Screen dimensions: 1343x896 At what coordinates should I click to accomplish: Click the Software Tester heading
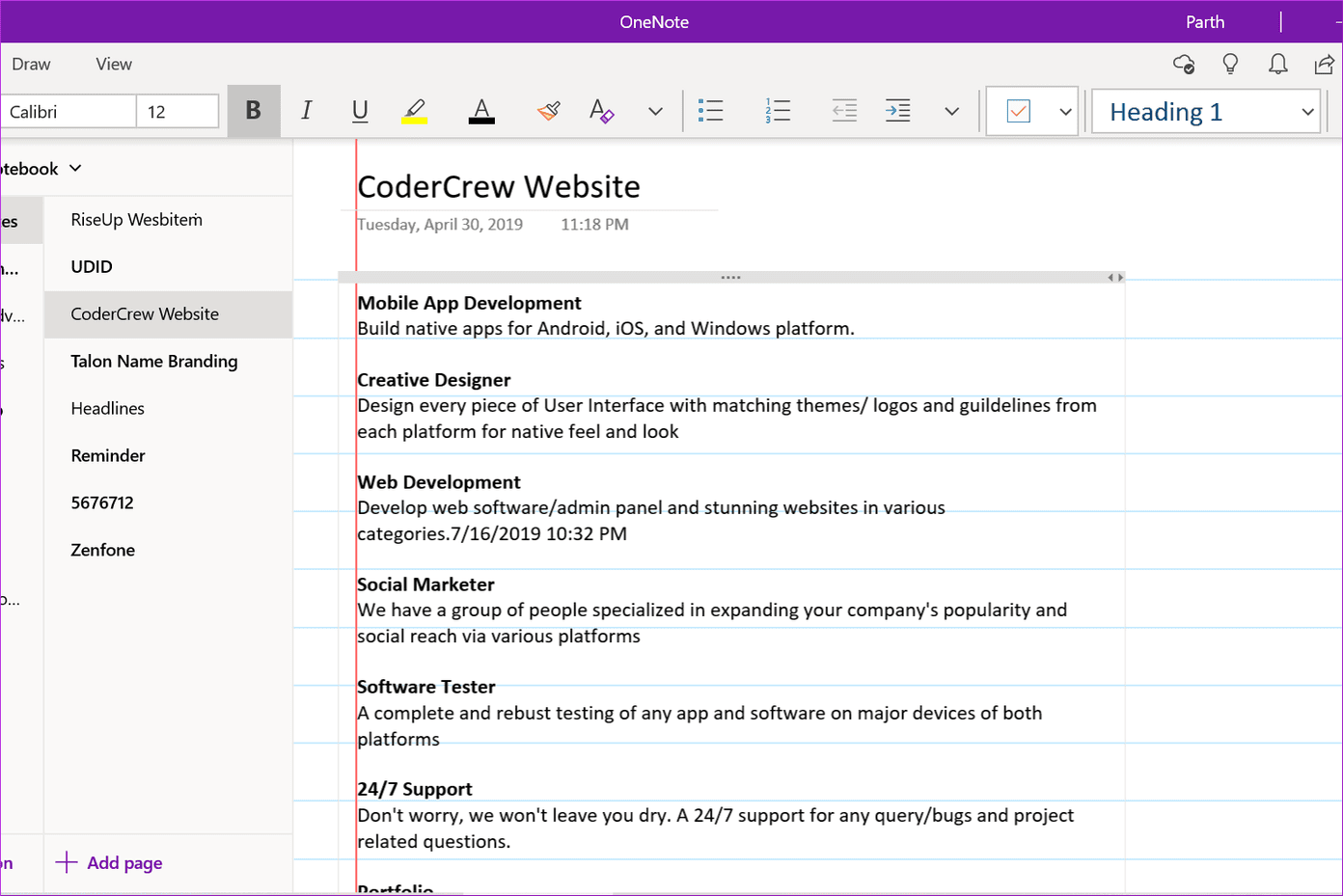[425, 687]
